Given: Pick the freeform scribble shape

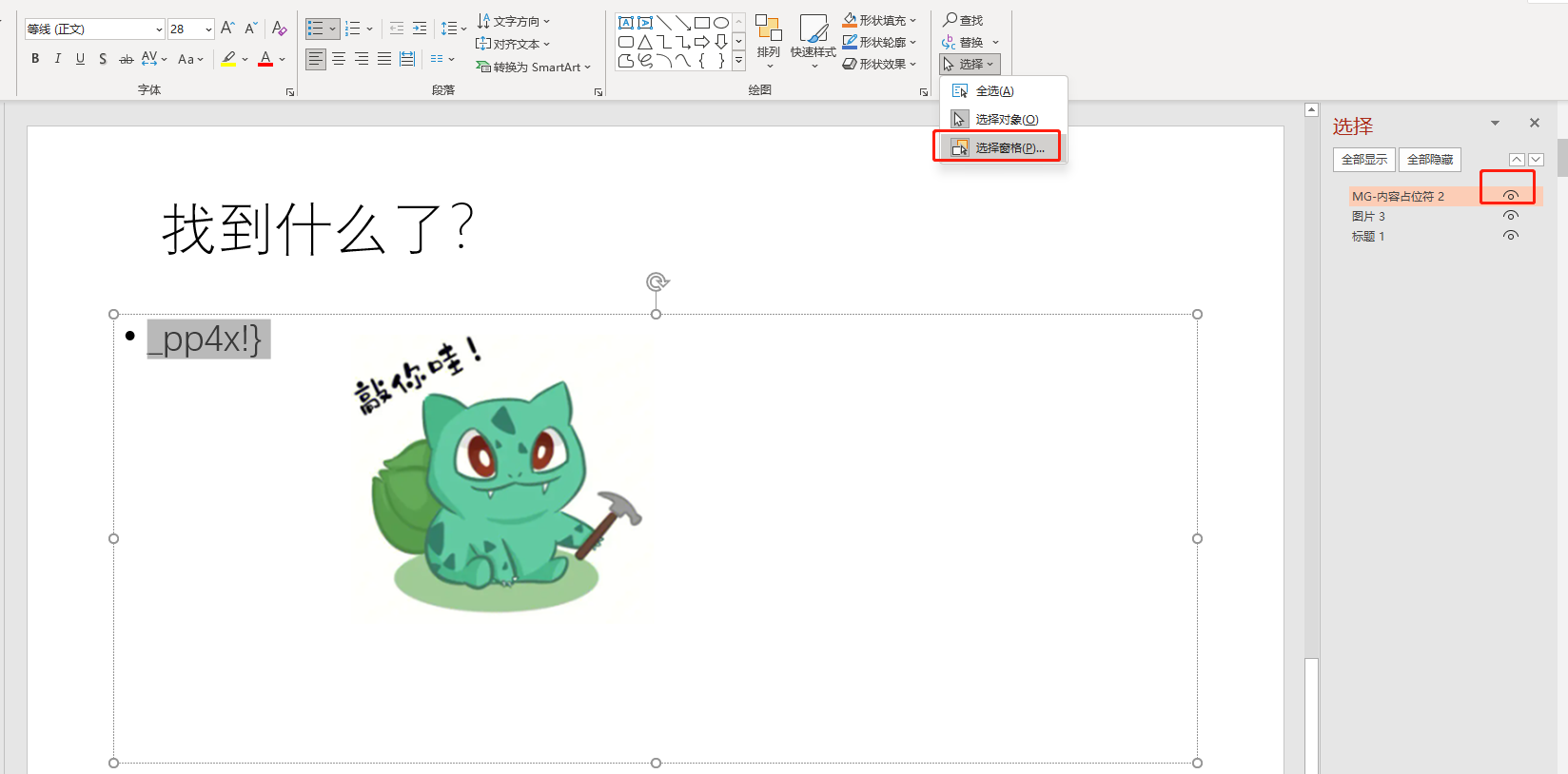Looking at the screenshot, I should pos(645,61).
